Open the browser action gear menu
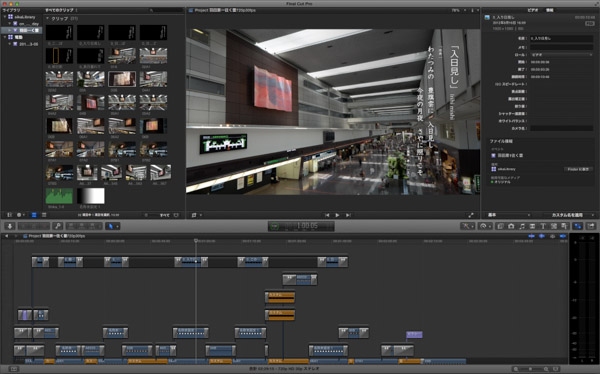600x374 pixels. pyautogui.click(x=20, y=215)
